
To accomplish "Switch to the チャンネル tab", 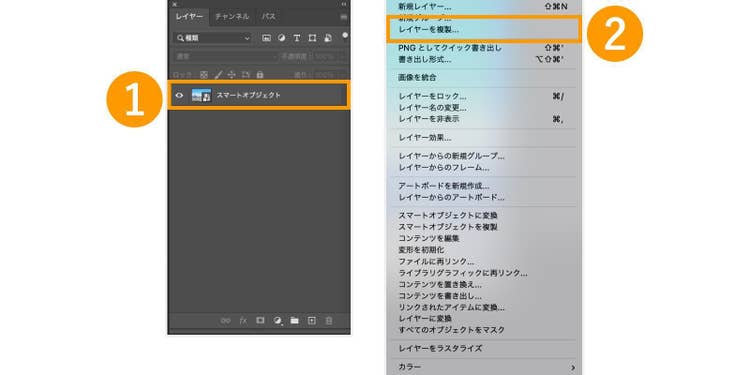I will 232,17.
